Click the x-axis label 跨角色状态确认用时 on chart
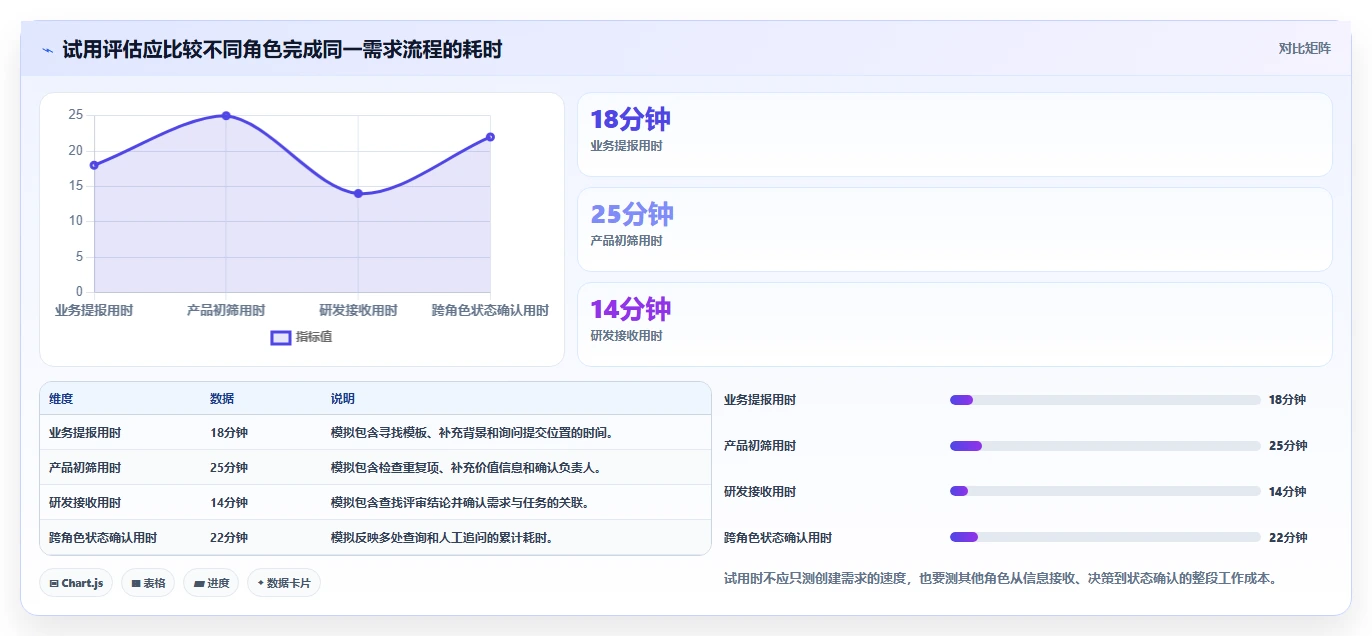Viewport: 1372px width, 636px height. pyautogui.click(x=490, y=311)
